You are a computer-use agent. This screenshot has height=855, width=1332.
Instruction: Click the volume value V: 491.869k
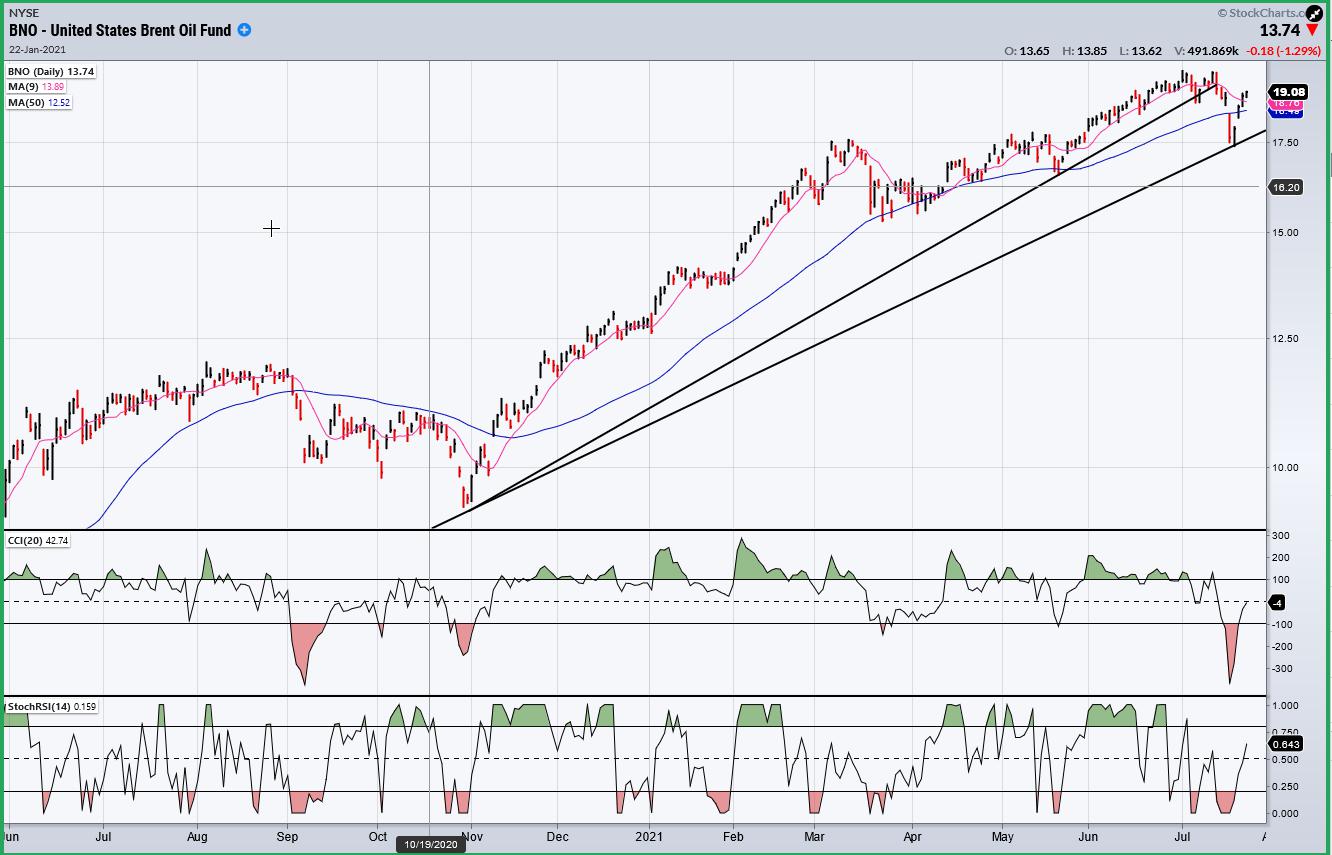point(1208,51)
